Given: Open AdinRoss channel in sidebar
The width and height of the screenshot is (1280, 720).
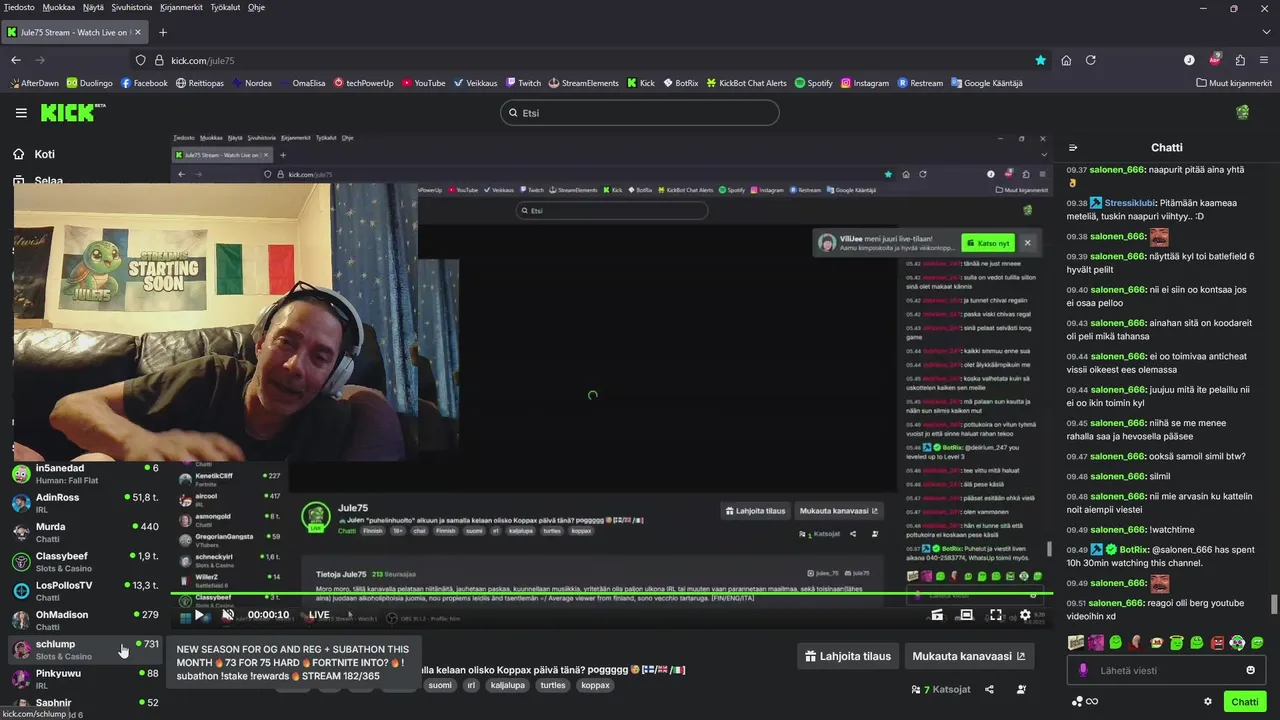Looking at the screenshot, I should 85,502.
